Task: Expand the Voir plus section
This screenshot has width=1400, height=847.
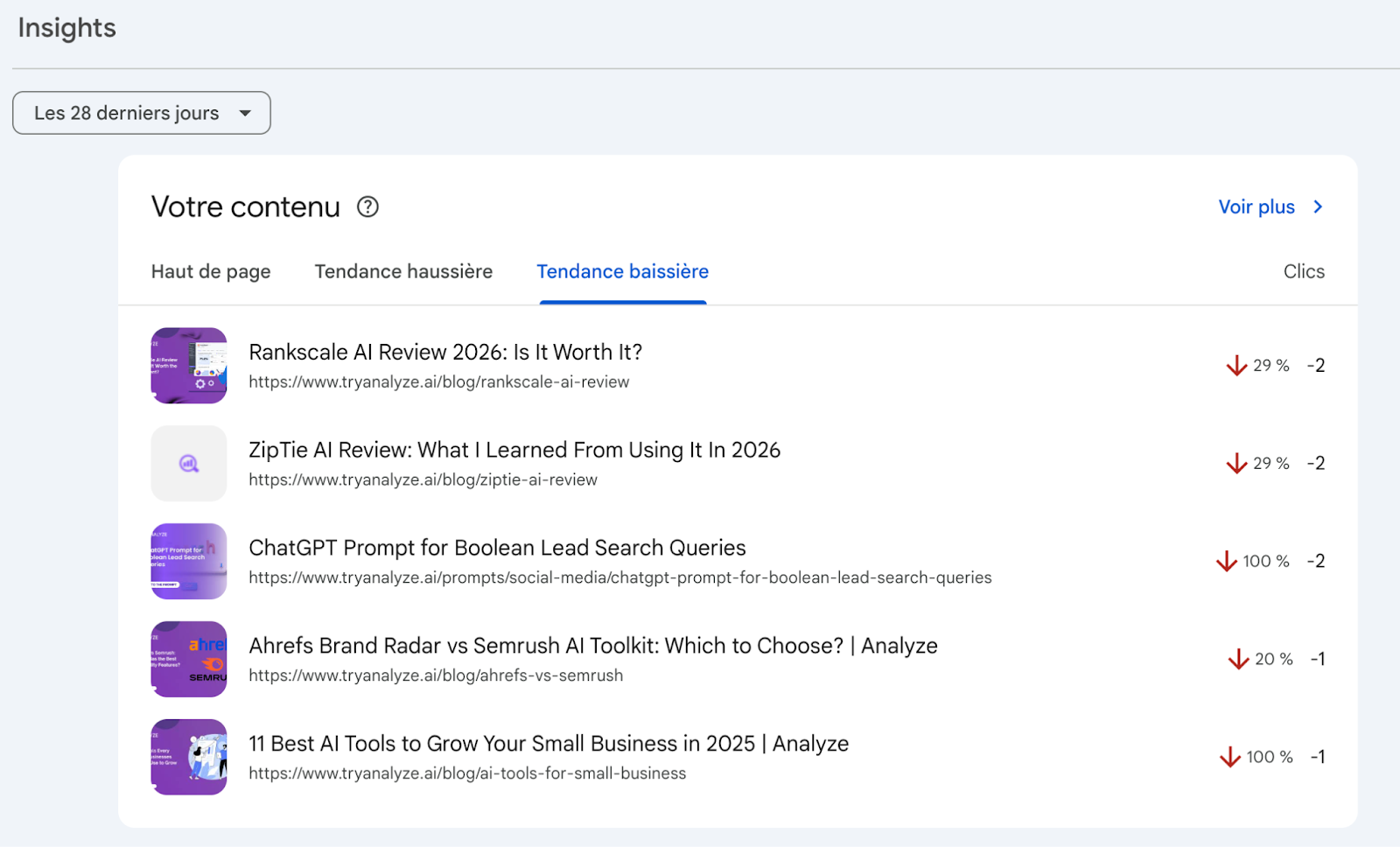Action: 1256,206
